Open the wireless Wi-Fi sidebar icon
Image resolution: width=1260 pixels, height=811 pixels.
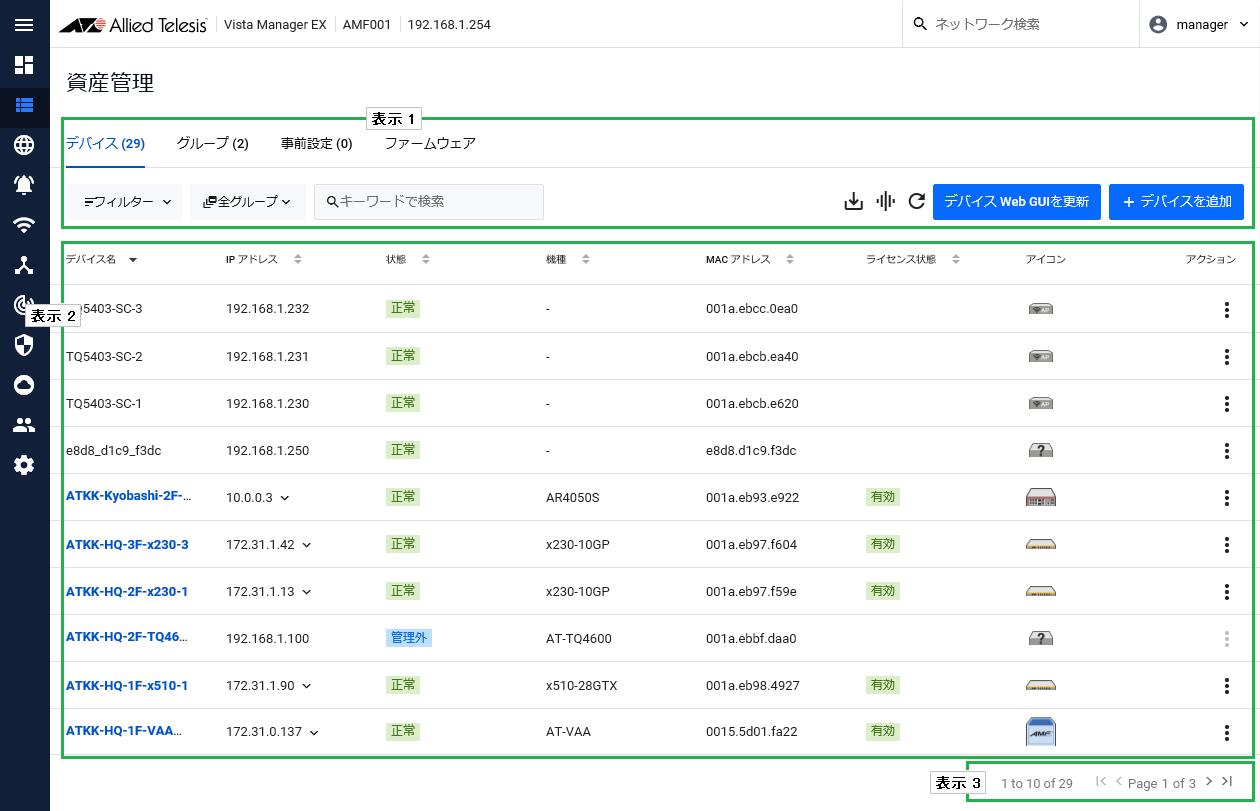[x=24, y=225]
